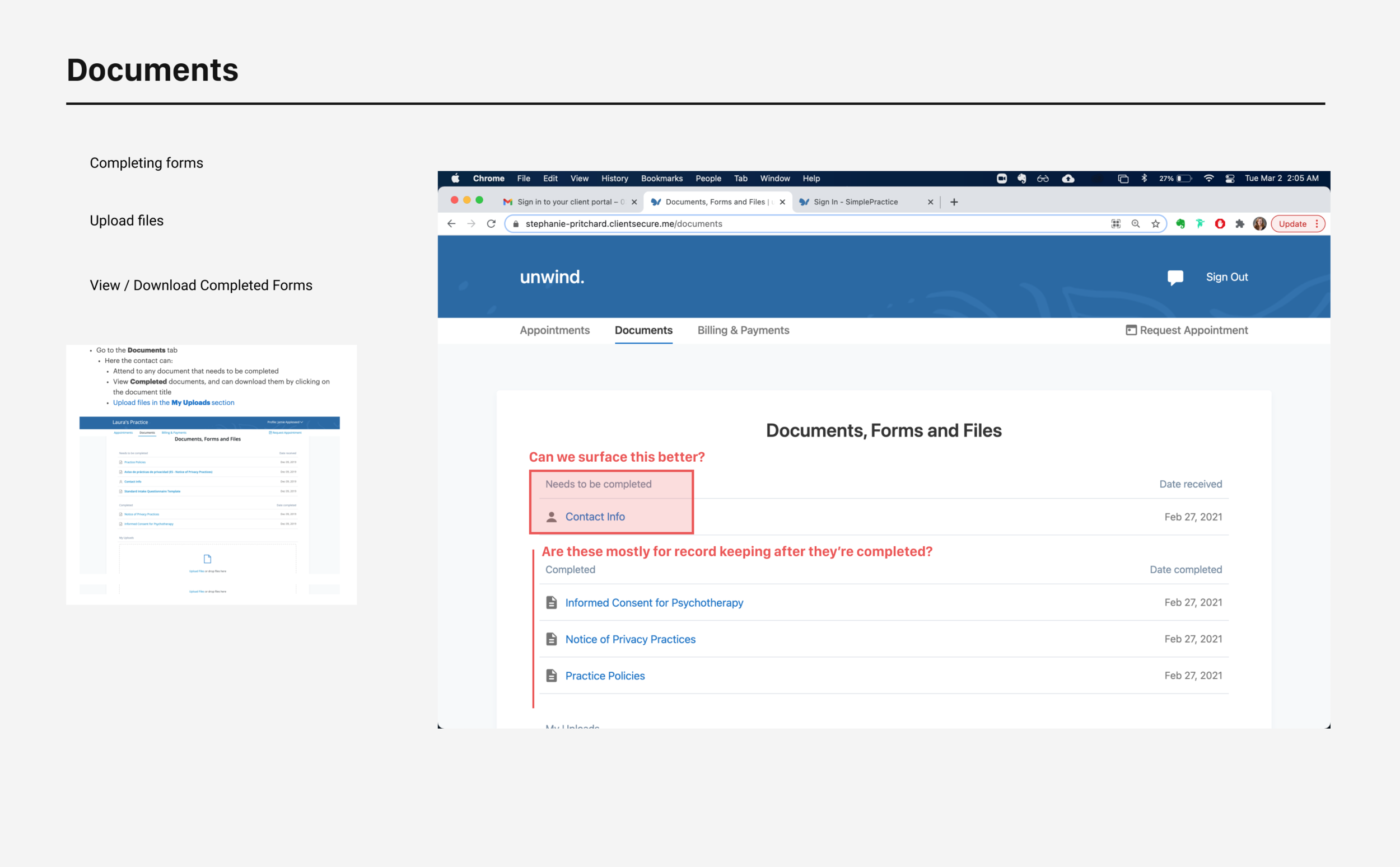Open the Appointments tab

coord(554,330)
